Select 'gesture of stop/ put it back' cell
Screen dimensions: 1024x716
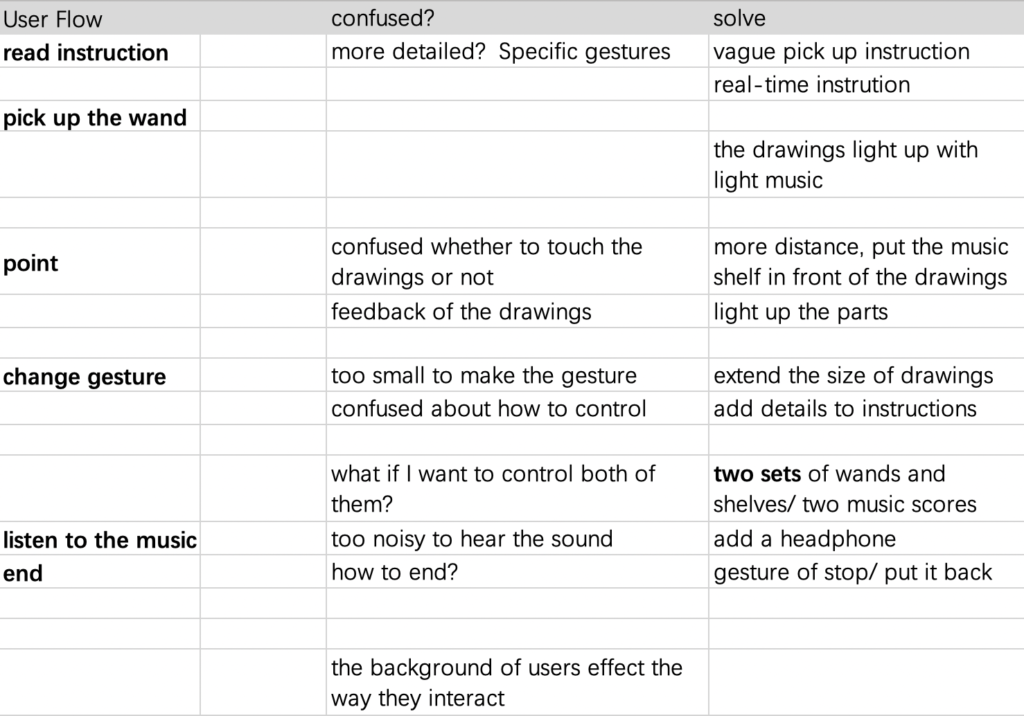pos(866,572)
